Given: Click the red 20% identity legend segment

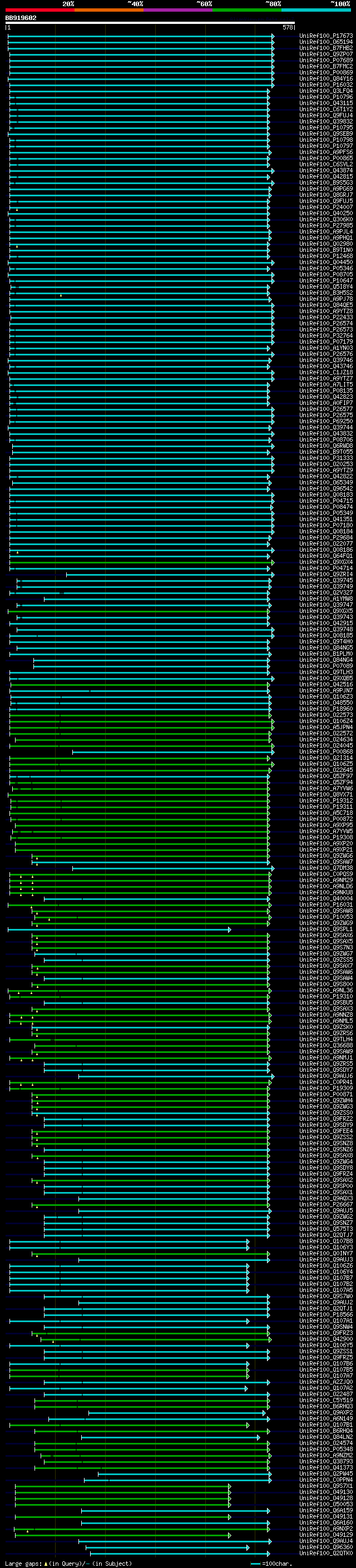Looking at the screenshot, I should click(x=40, y=10).
